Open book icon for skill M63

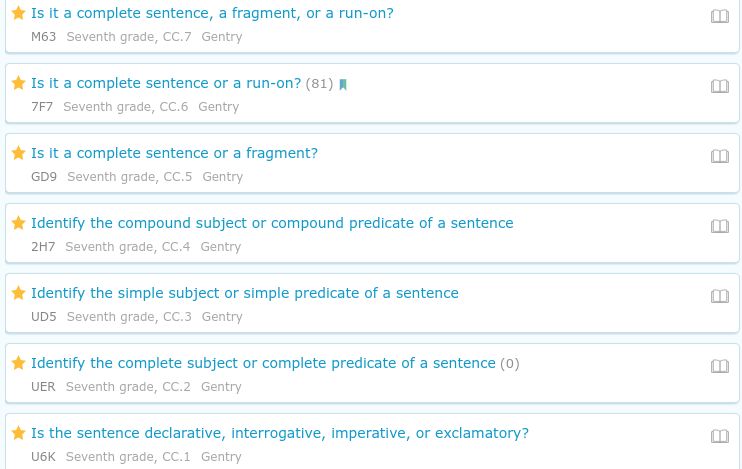[719, 16]
